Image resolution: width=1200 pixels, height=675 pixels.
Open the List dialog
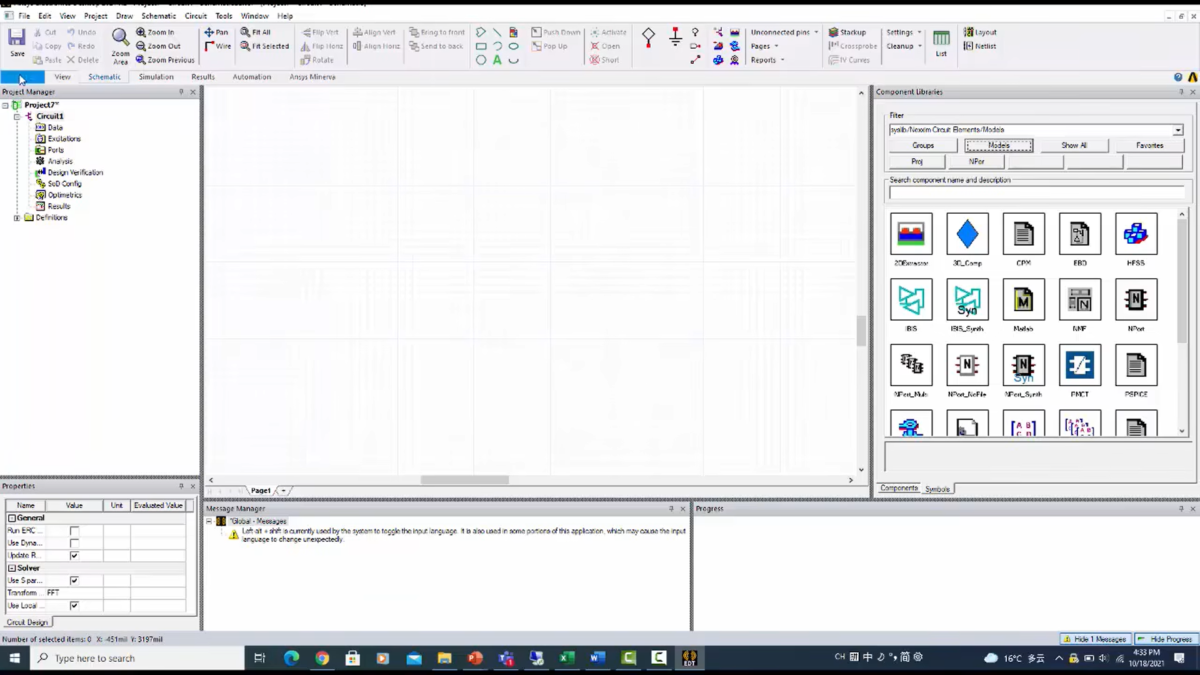(x=941, y=43)
